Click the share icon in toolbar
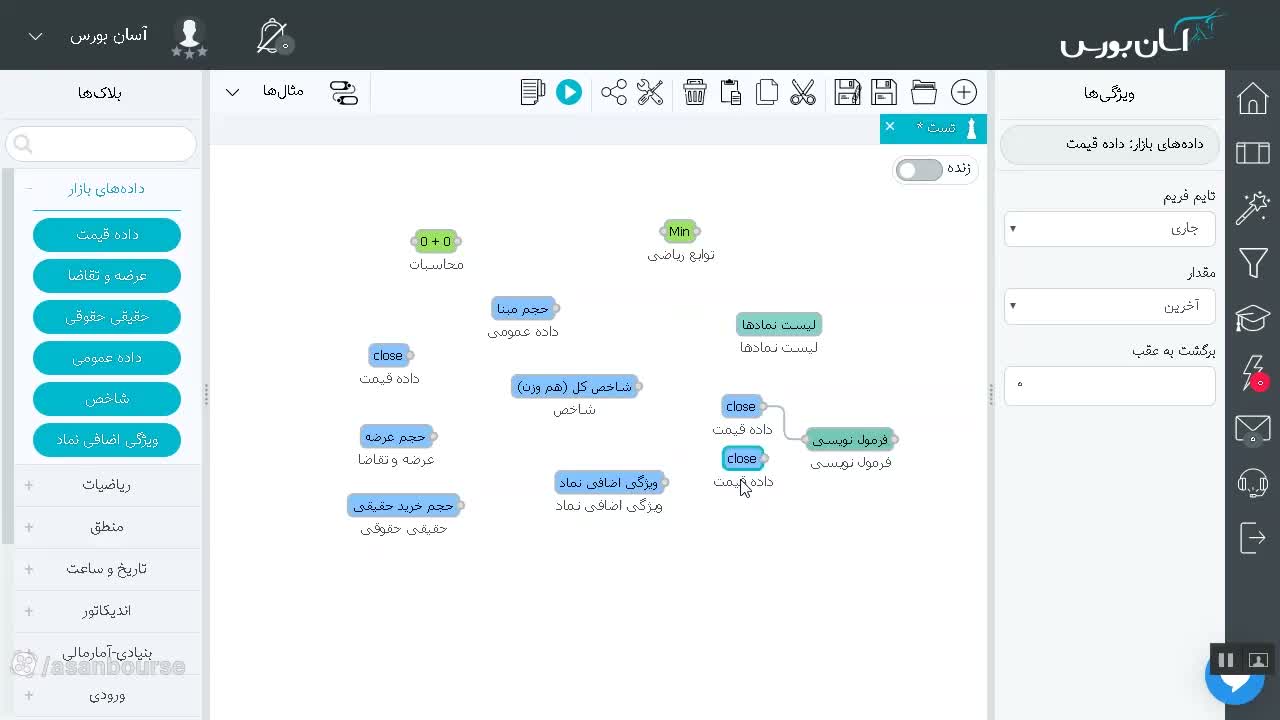1280x720 pixels. click(614, 92)
